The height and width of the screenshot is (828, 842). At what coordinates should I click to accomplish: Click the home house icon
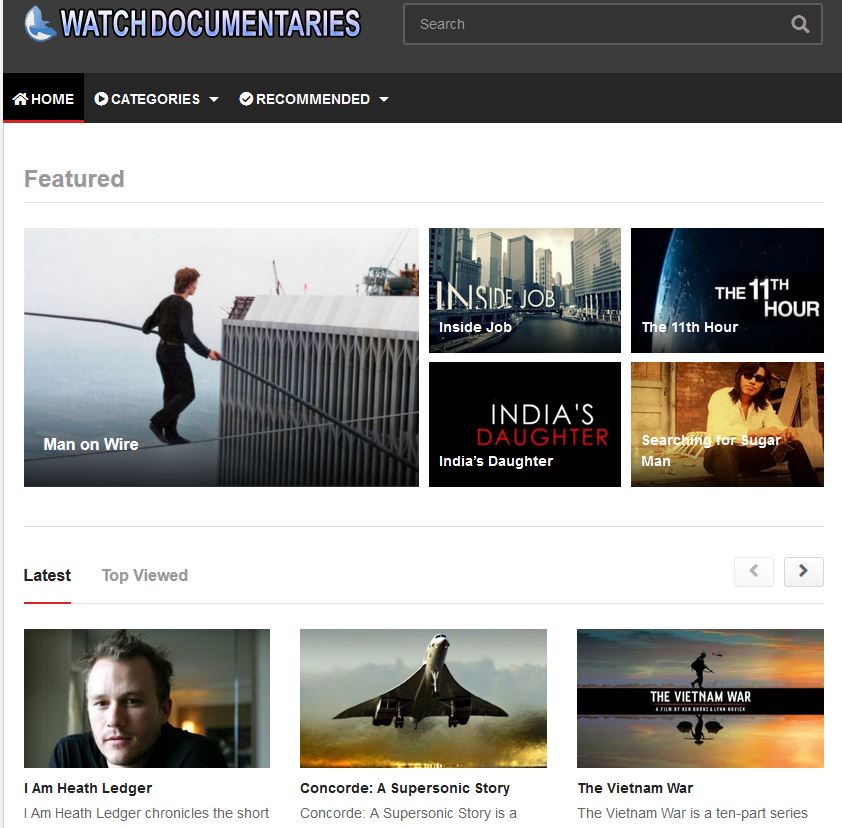[20, 99]
